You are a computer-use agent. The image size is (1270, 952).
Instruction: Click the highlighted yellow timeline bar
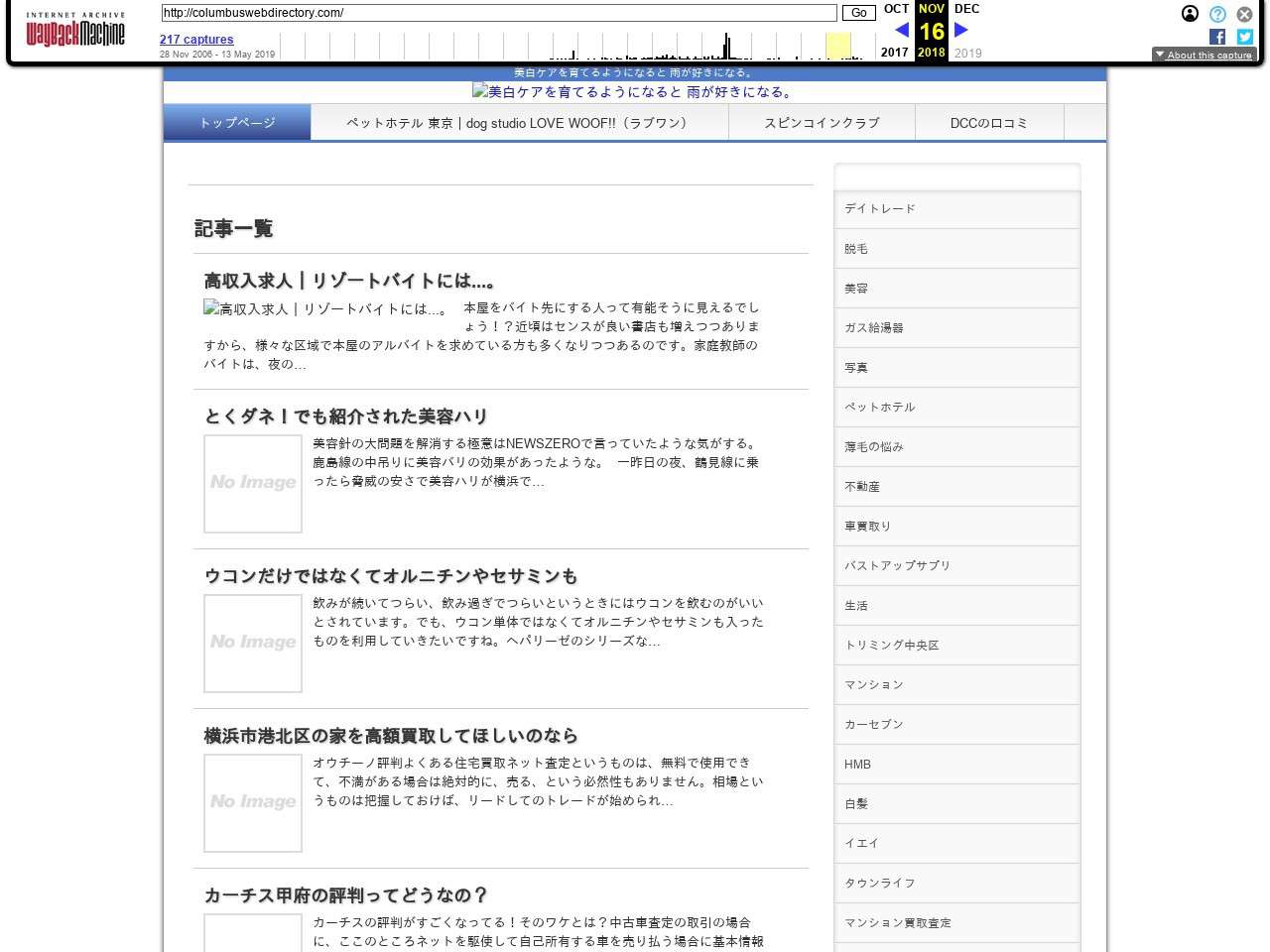[x=838, y=46]
